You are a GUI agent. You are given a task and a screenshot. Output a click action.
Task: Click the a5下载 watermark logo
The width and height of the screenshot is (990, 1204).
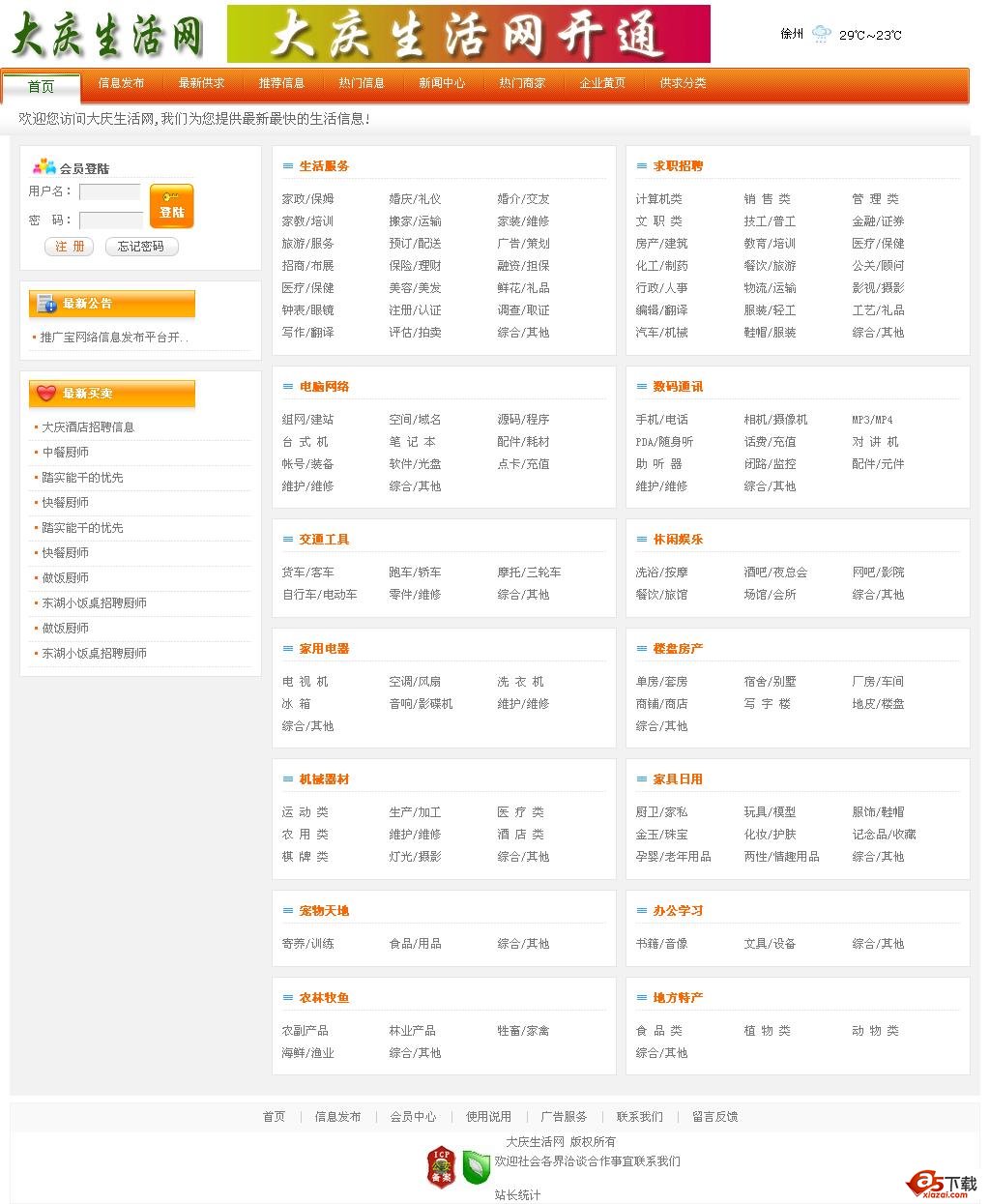(x=943, y=1184)
